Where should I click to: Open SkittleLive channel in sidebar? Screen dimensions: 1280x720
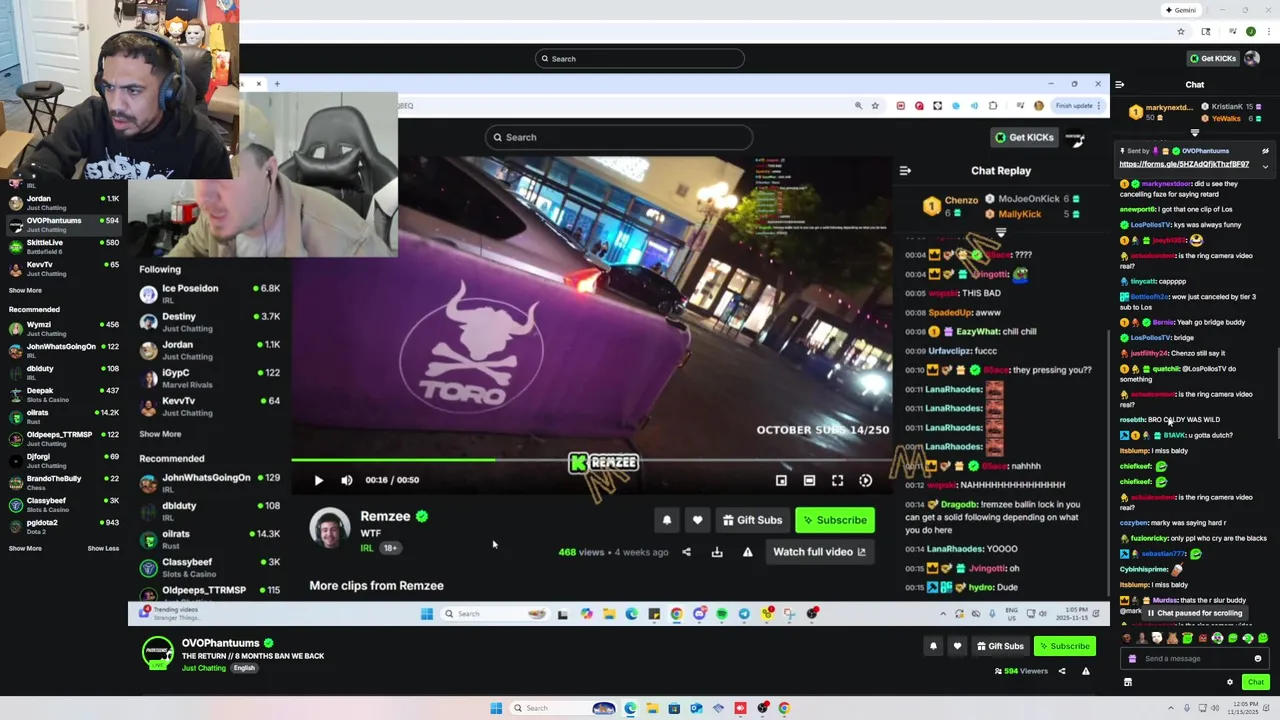(64, 246)
